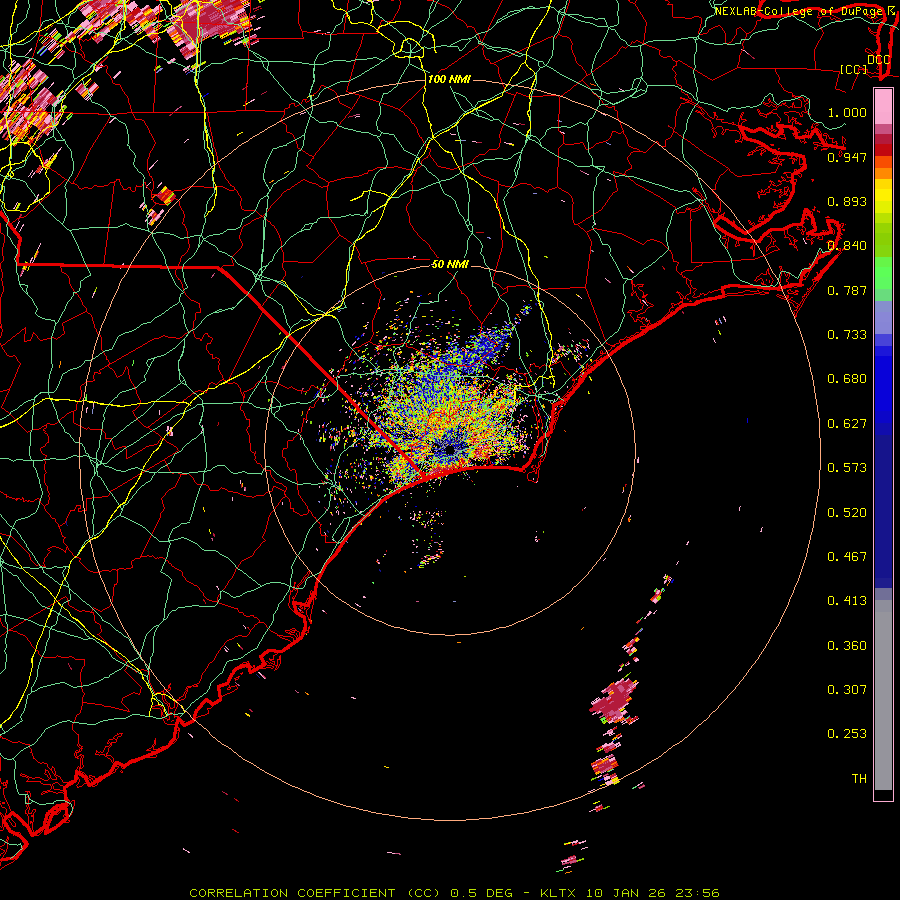The image size is (900, 900).
Task: Select the 0.307 scale label
Action: click(847, 690)
